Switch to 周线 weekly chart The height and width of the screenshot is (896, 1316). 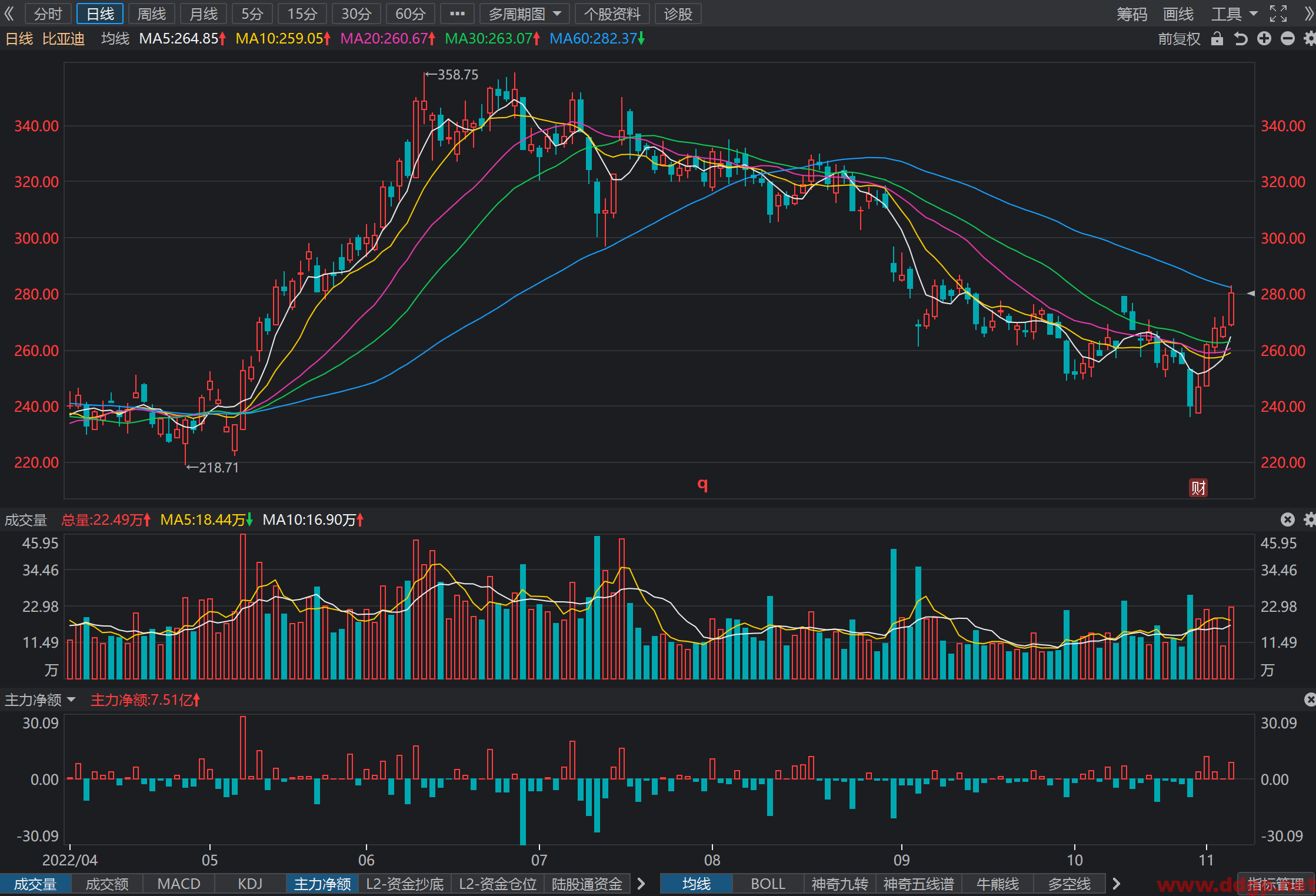(152, 14)
